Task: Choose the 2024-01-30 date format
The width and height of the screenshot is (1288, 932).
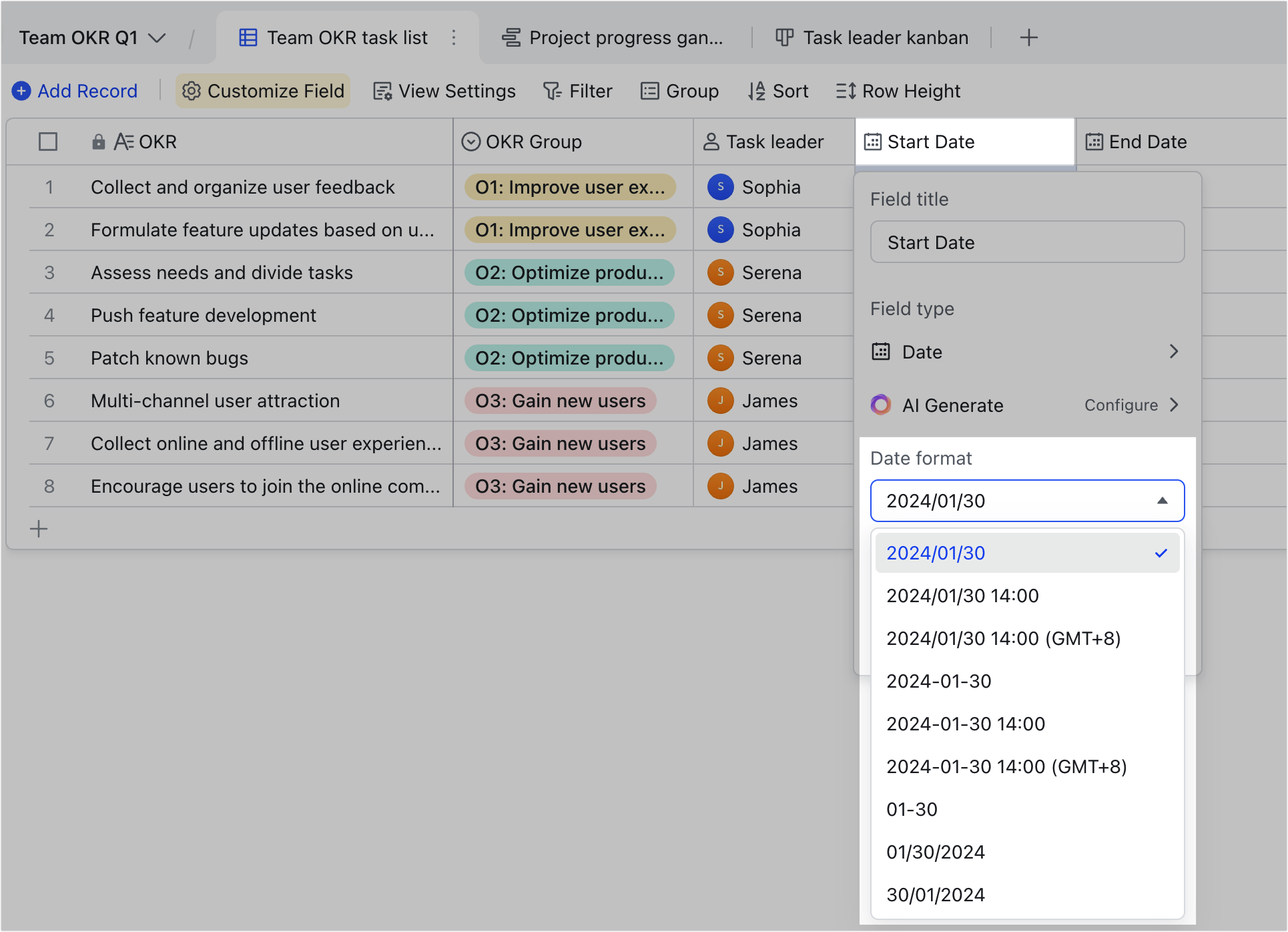Action: pyautogui.click(x=1028, y=681)
